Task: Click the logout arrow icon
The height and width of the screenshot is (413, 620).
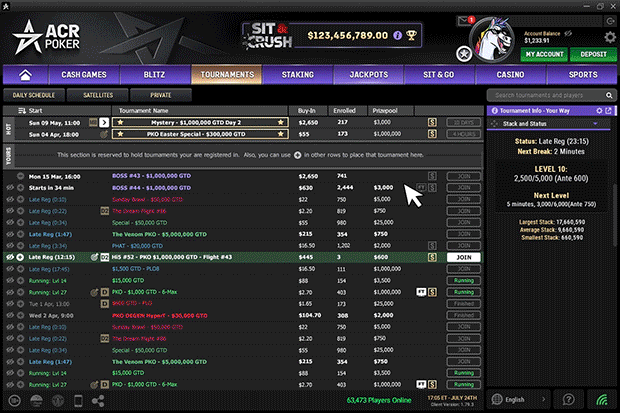Action: click(610, 21)
